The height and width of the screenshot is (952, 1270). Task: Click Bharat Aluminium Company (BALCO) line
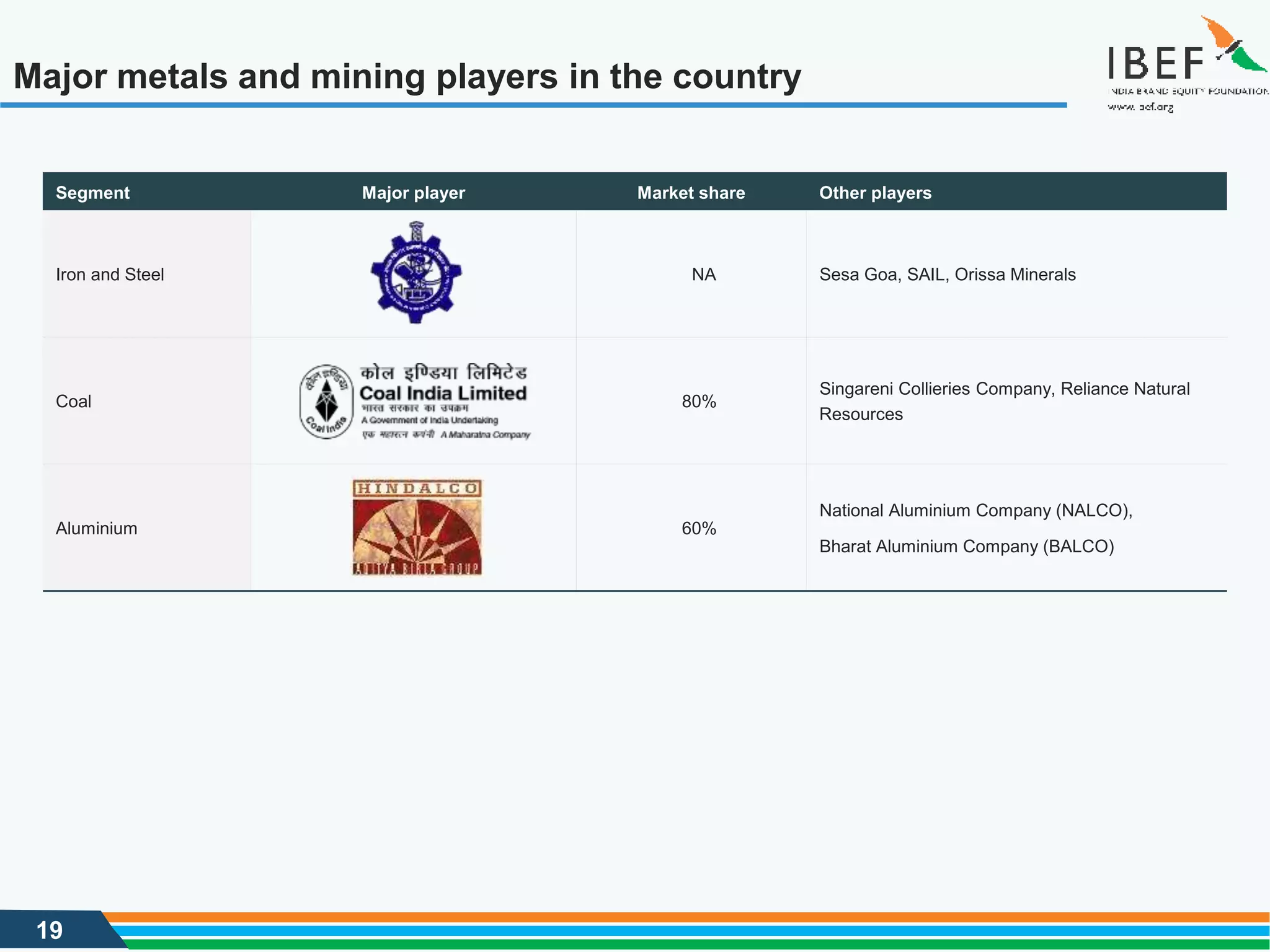967,547
